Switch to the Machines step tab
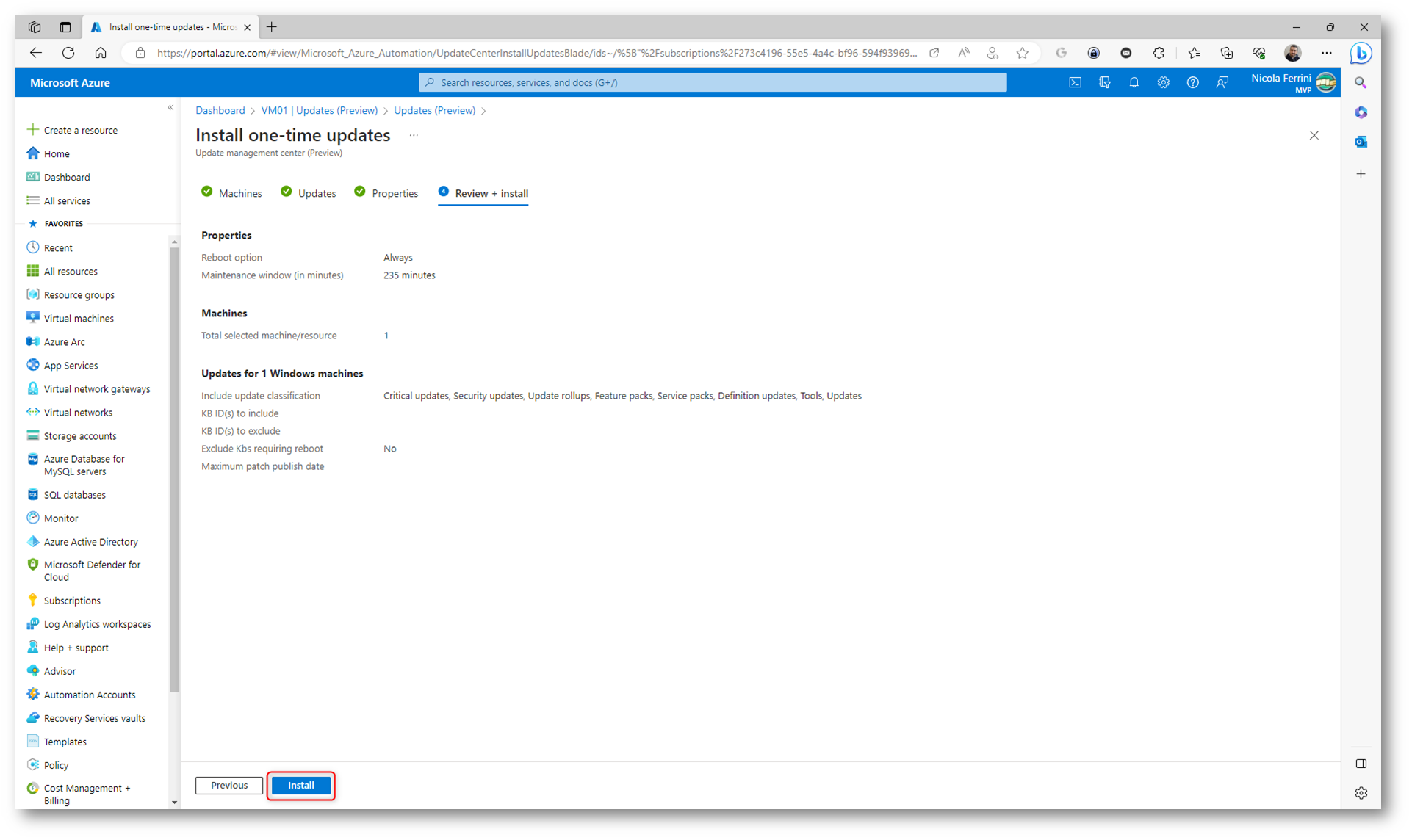Viewport: 1412px width, 840px height. point(232,193)
